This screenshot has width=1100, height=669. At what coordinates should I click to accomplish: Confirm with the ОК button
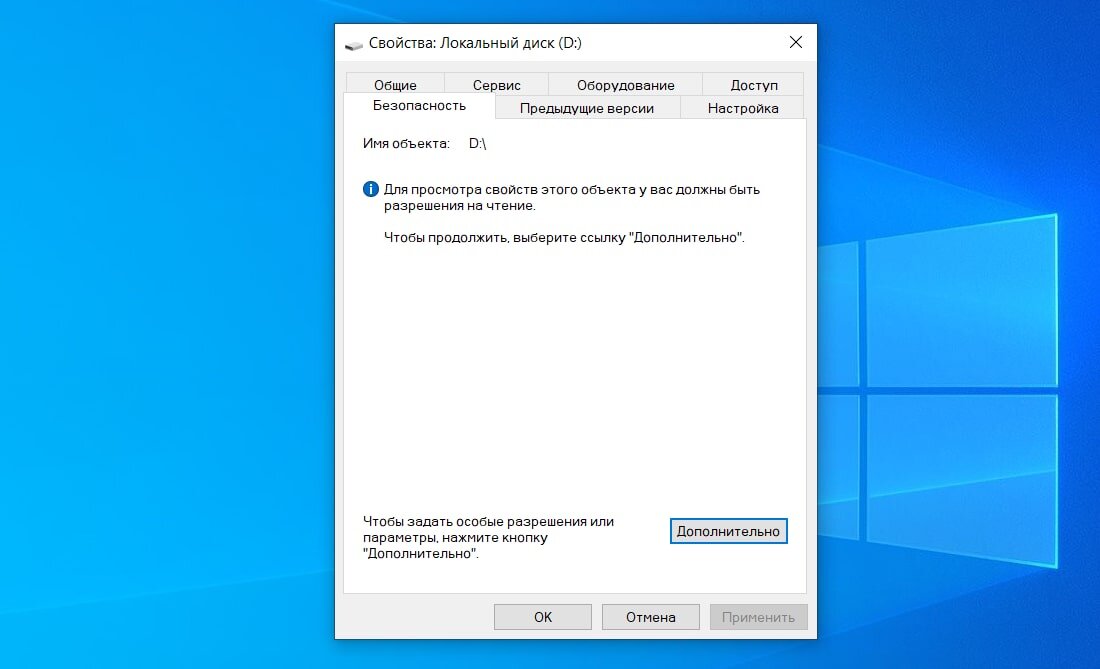coord(542,617)
